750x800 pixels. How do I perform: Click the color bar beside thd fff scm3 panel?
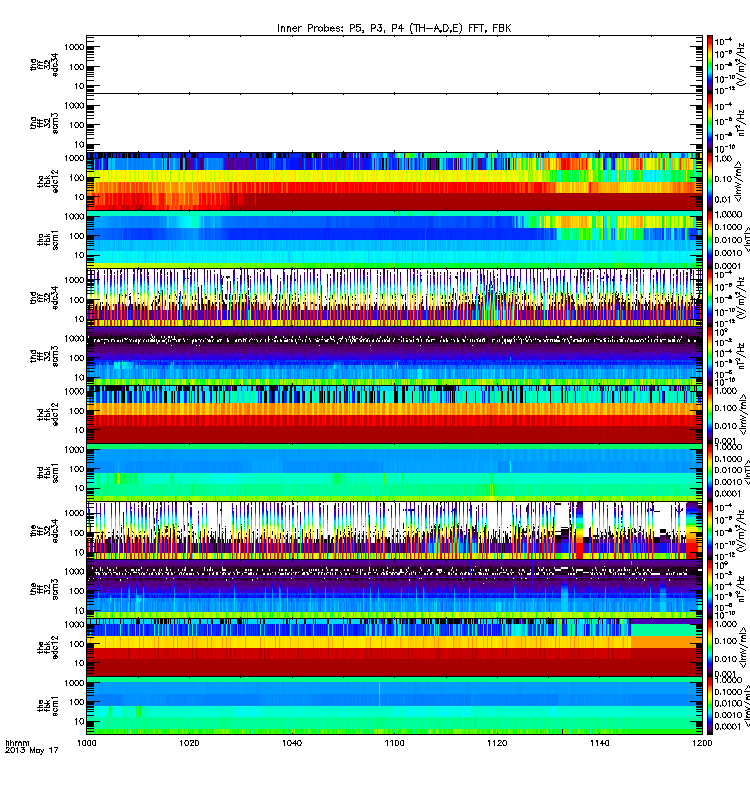pyautogui.click(x=710, y=356)
